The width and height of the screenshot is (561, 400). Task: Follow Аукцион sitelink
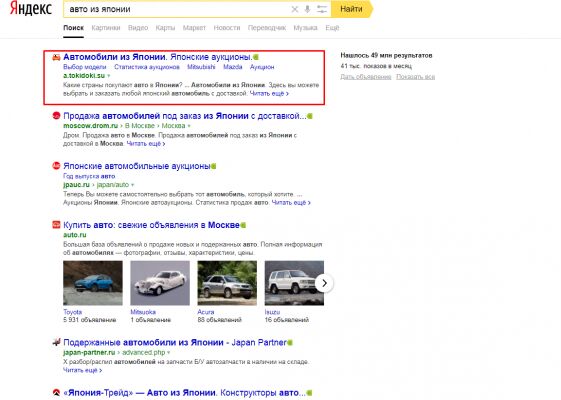coord(262,67)
